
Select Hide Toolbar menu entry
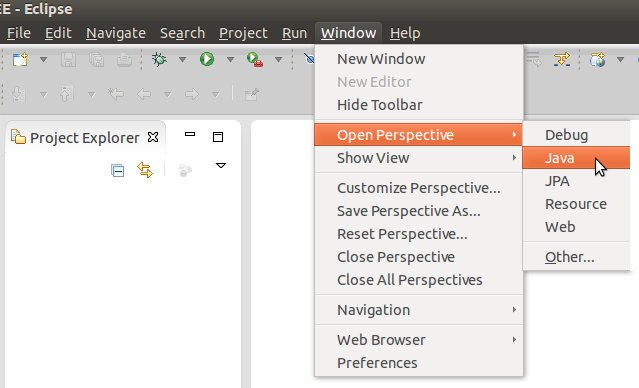pos(419,105)
